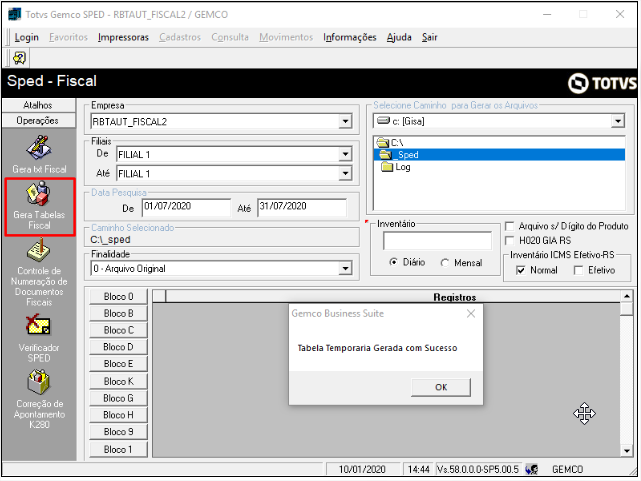Click the Bloco B button
The image size is (641, 481).
tap(118, 313)
